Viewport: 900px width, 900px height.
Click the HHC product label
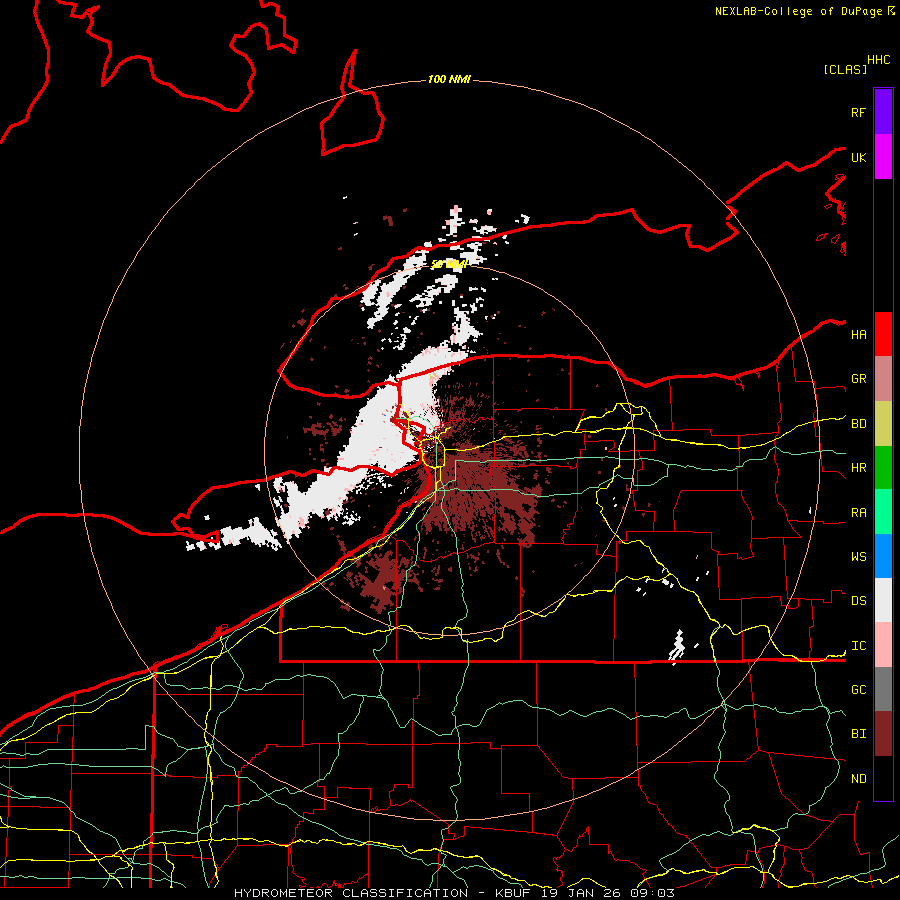click(x=878, y=60)
